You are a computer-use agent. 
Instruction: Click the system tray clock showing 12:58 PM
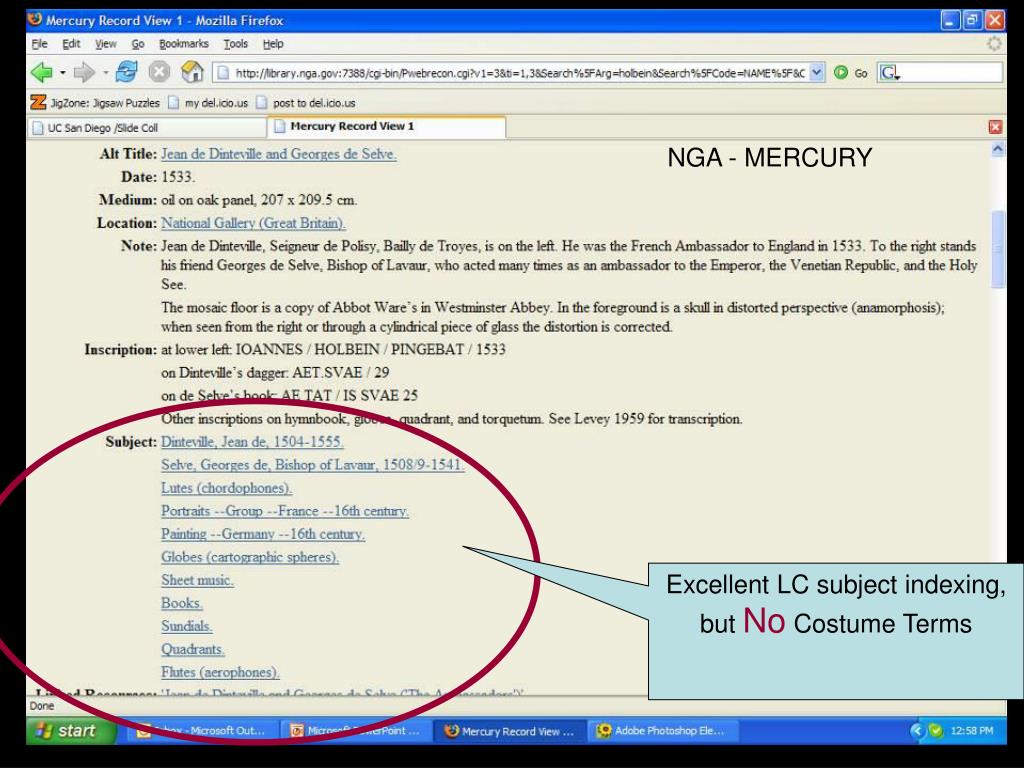pos(972,731)
